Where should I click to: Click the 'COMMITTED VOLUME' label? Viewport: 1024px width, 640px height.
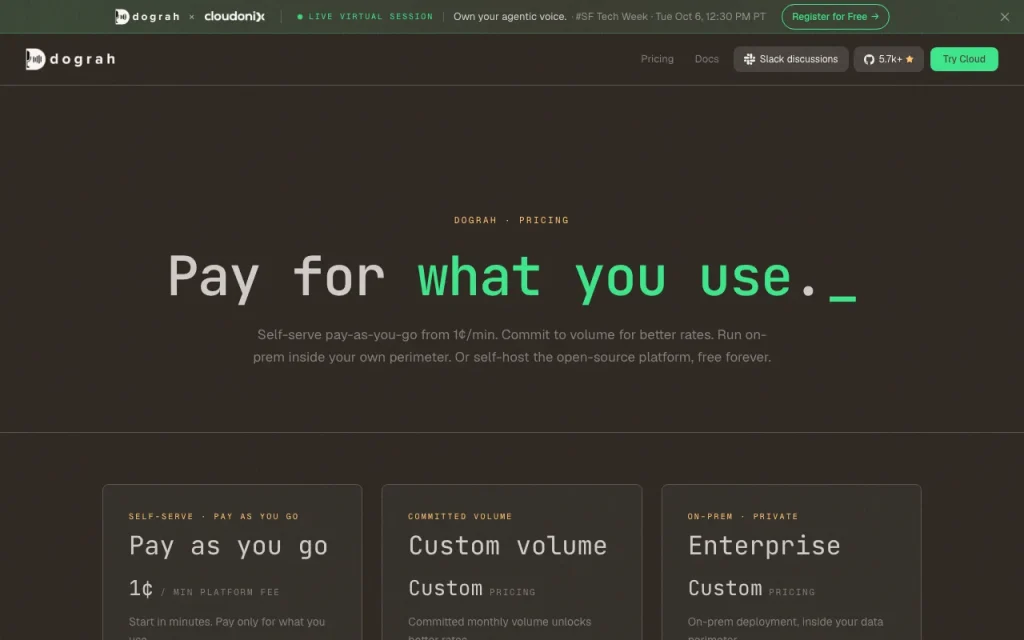pos(460,516)
